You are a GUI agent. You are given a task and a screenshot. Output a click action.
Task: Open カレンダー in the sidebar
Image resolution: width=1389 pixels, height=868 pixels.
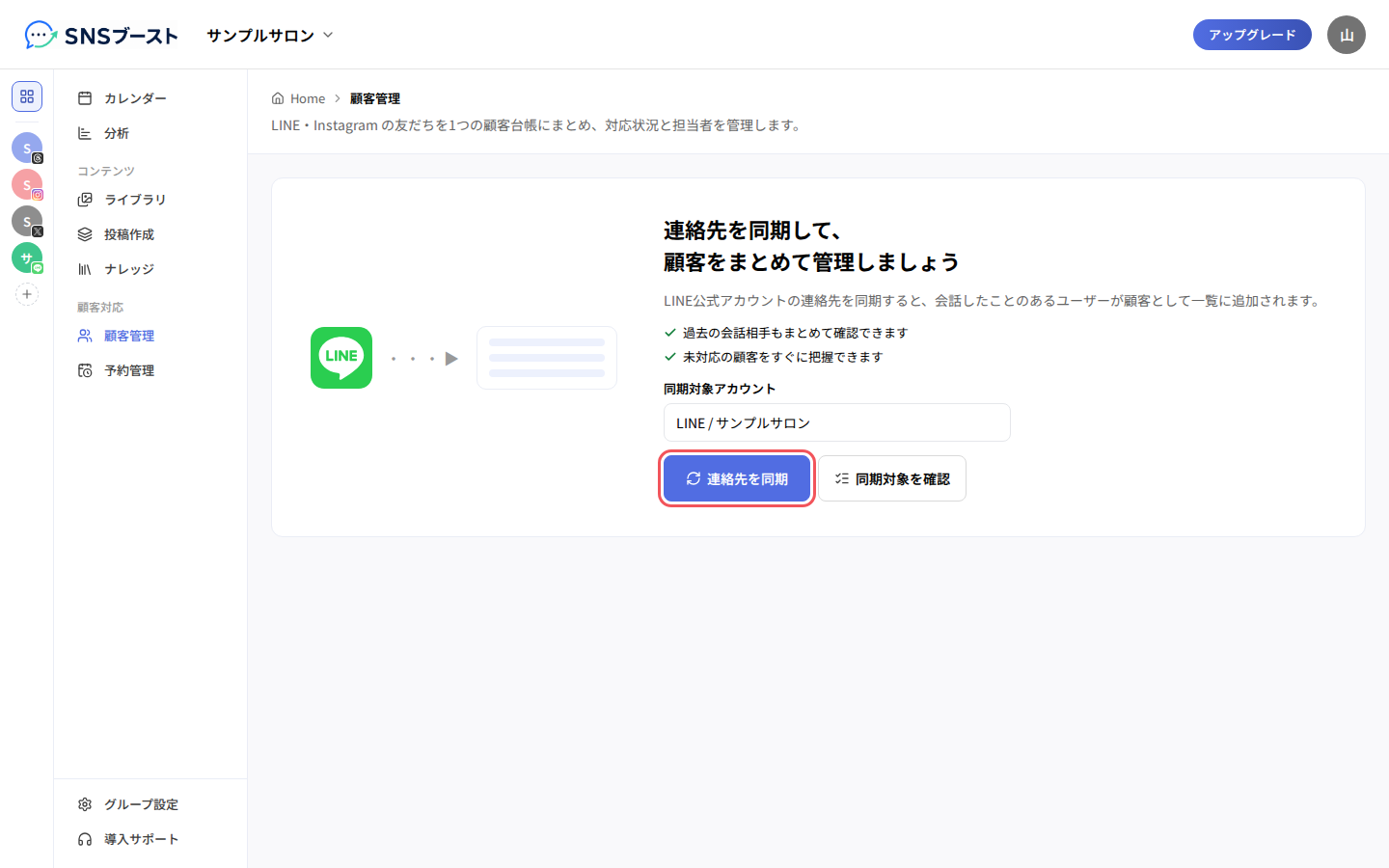150,98
